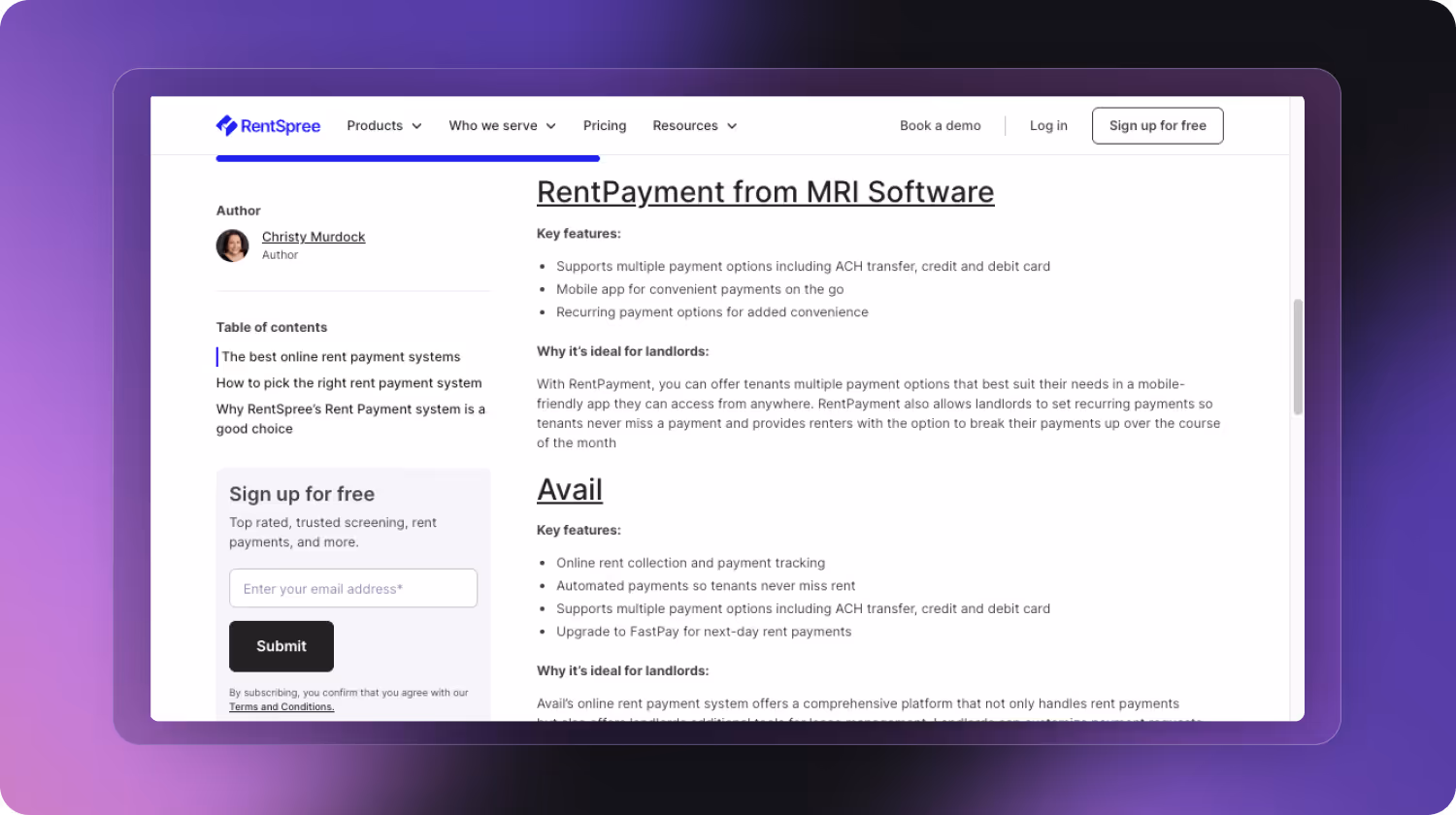Open the Products dropdown menu

(384, 126)
